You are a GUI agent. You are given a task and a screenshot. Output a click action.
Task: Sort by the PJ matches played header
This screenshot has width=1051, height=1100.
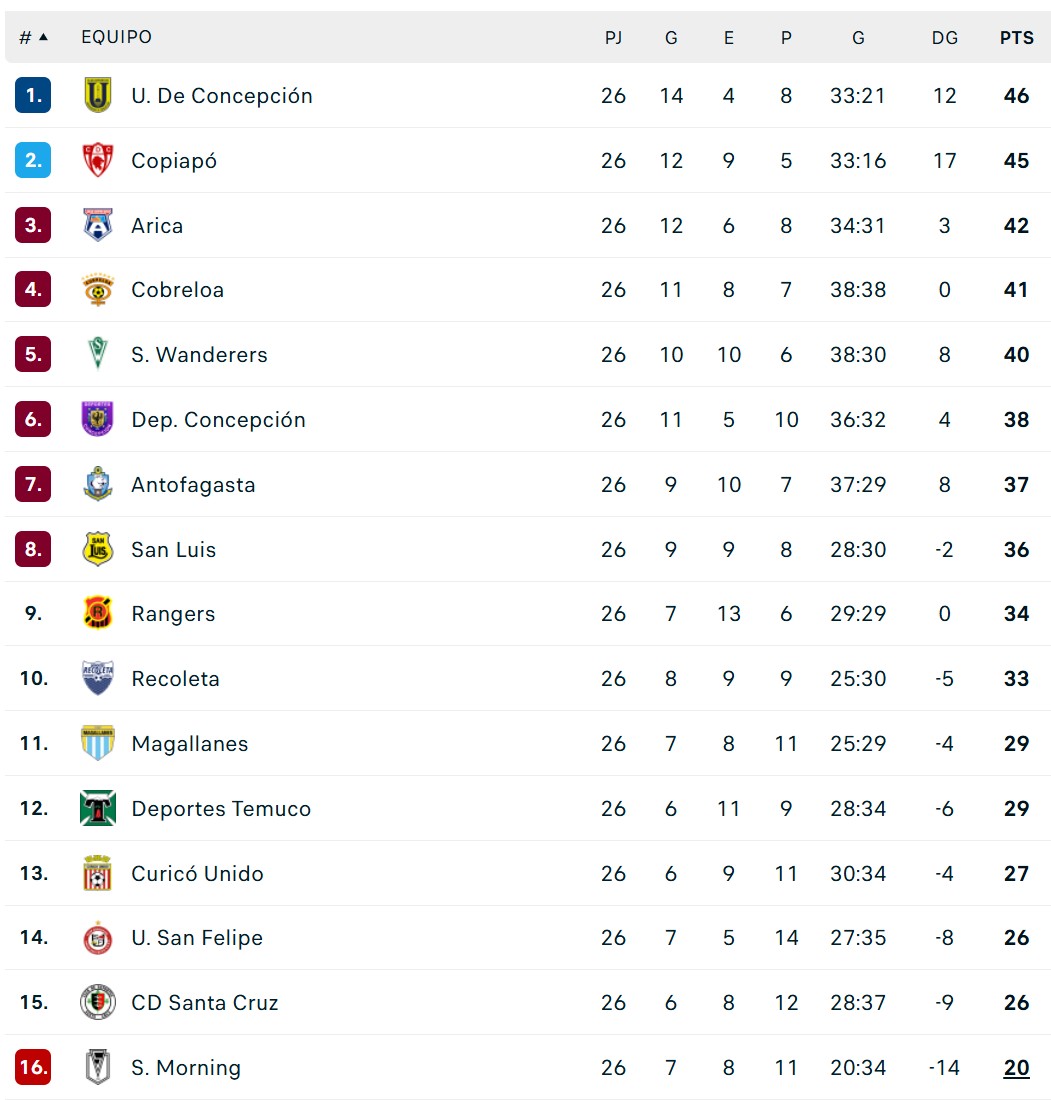pyautogui.click(x=613, y=38)
